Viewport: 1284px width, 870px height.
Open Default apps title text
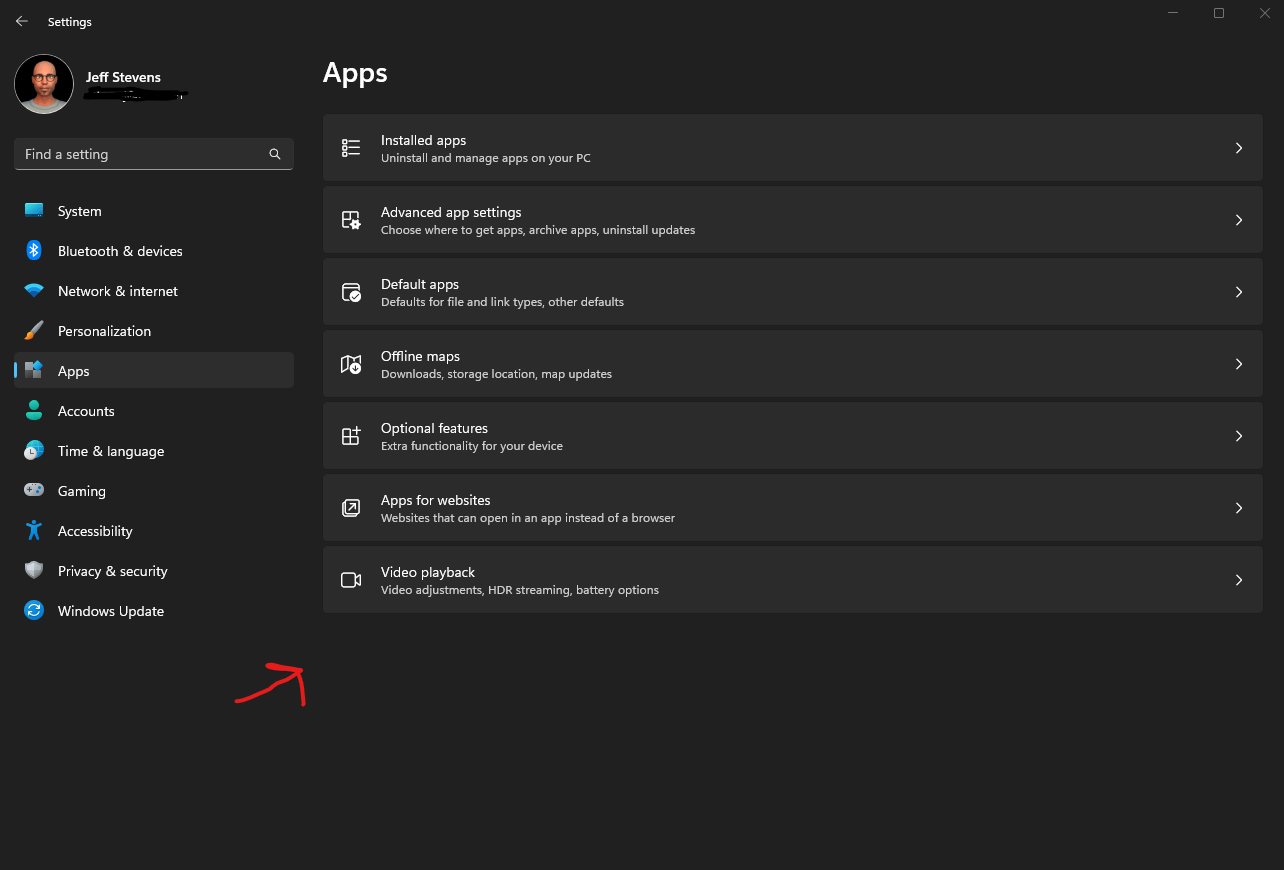pyautogui.click(x=420, y=284)
